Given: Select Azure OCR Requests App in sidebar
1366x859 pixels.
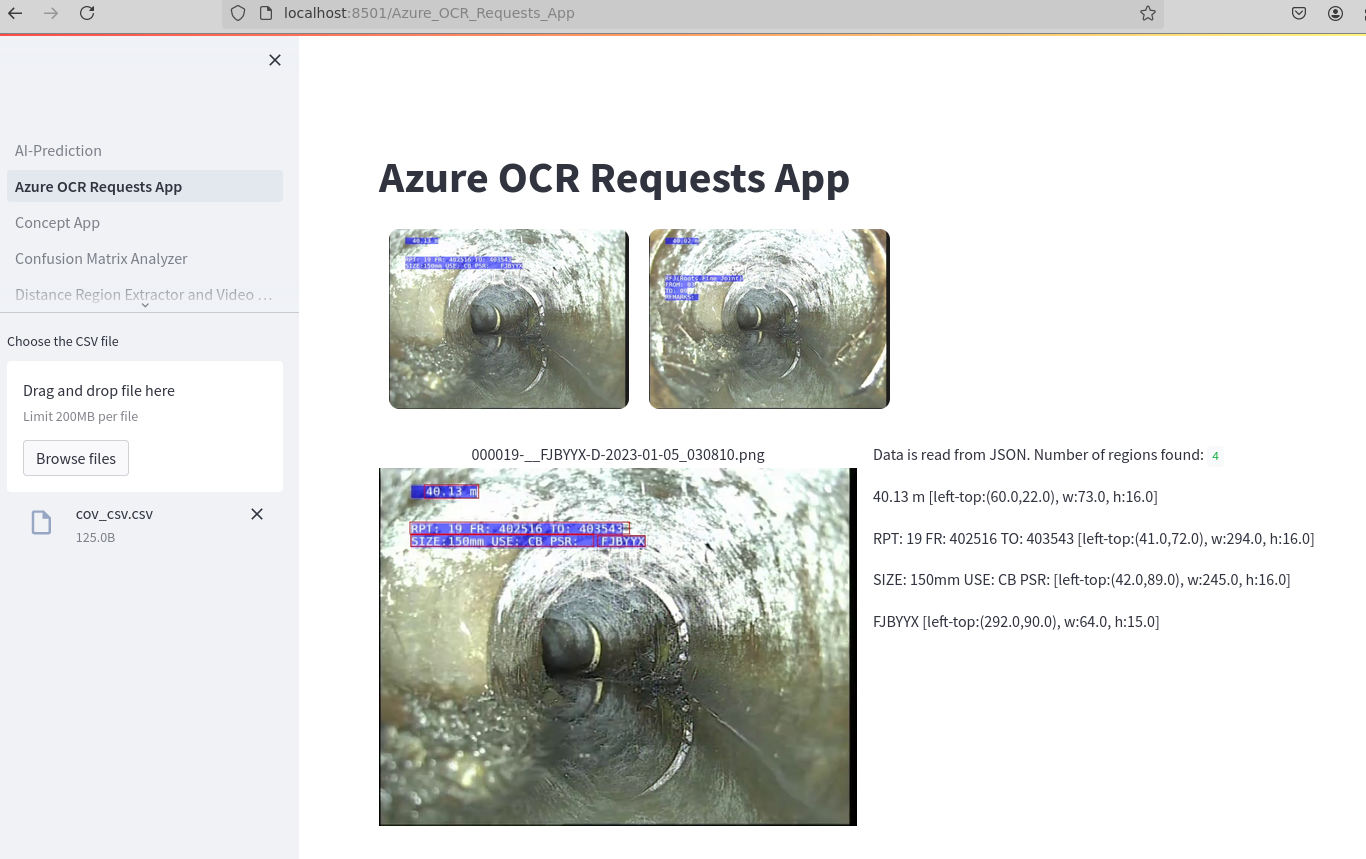Looking at the screenshot, I should [145, 186].
